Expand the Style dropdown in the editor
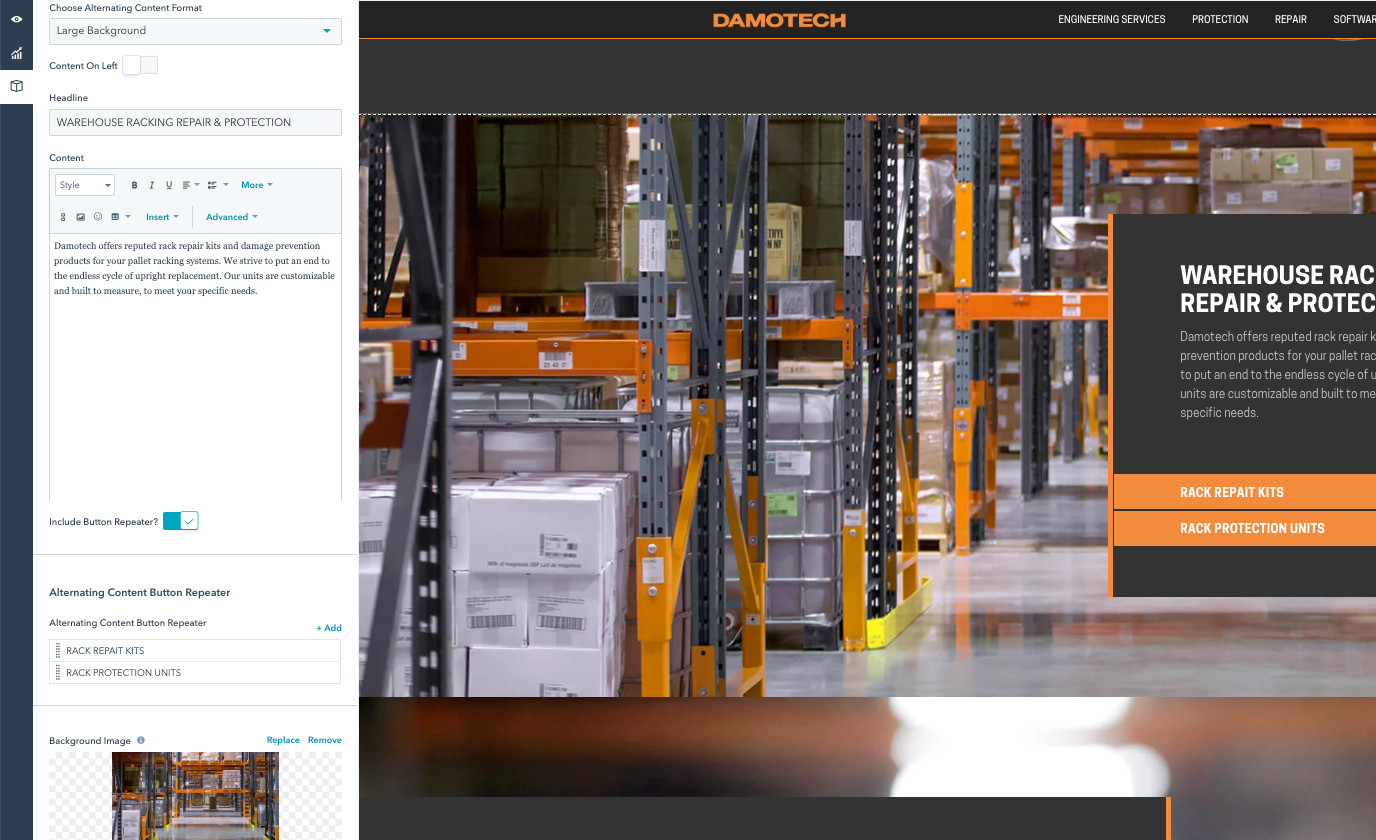This screenshot has width=1376, height=840. pyautogui.click(x=85, y=185)
